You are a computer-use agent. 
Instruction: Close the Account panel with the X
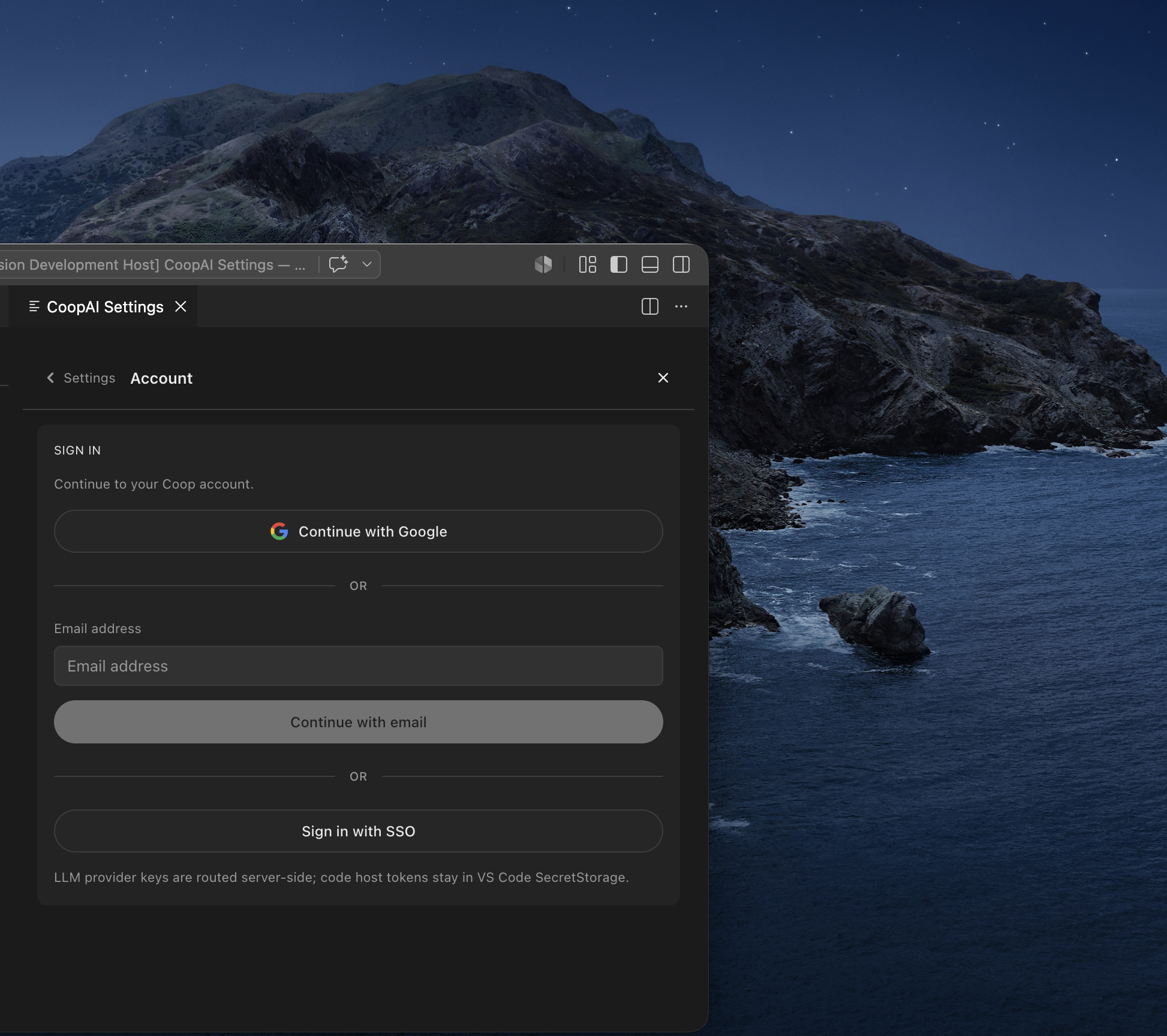click(663, 378)
